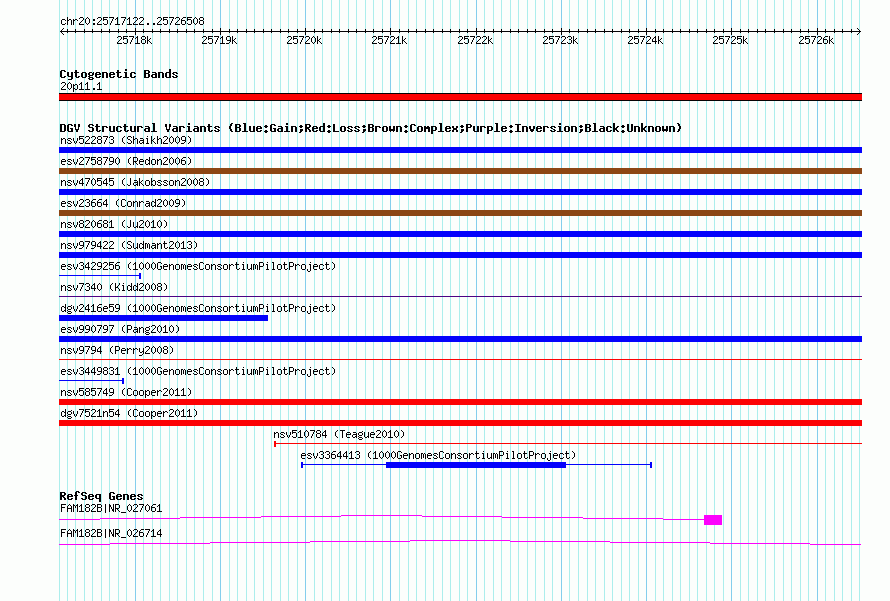
Task: Open the dgv2416e59 variant label
Action: [x=198, y=308]
